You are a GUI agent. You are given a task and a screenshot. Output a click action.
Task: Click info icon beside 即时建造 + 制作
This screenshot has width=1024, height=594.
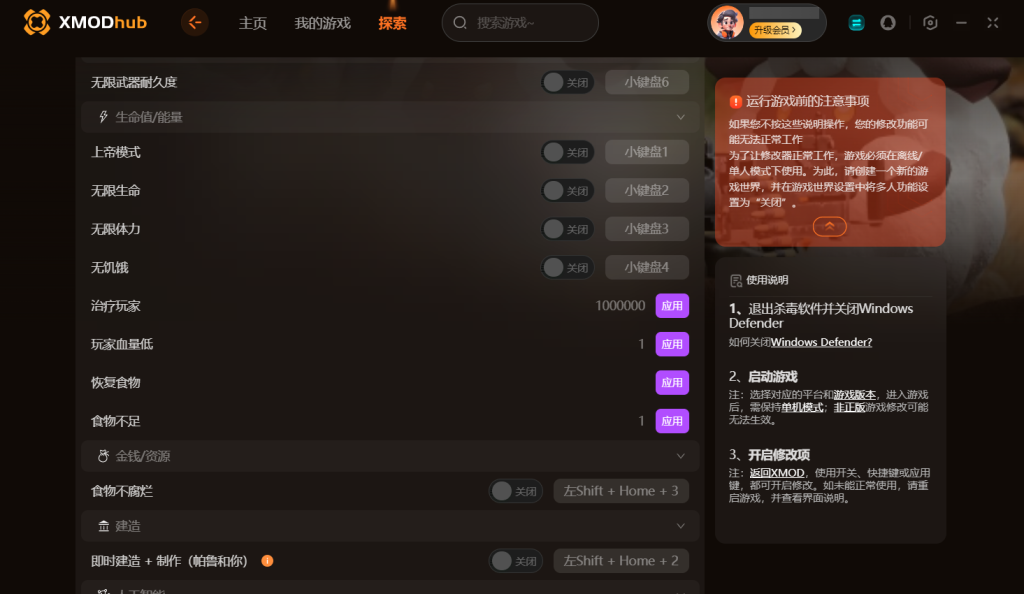tap(267, 561)
